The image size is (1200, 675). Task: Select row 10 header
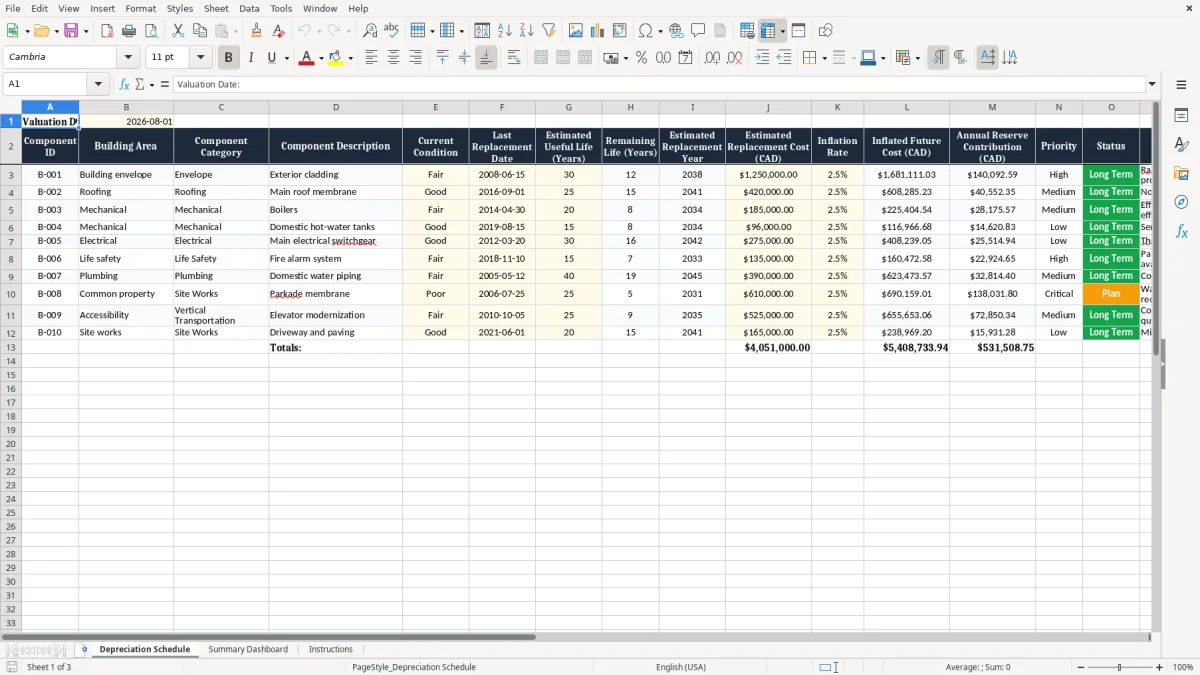click(11, 294)
